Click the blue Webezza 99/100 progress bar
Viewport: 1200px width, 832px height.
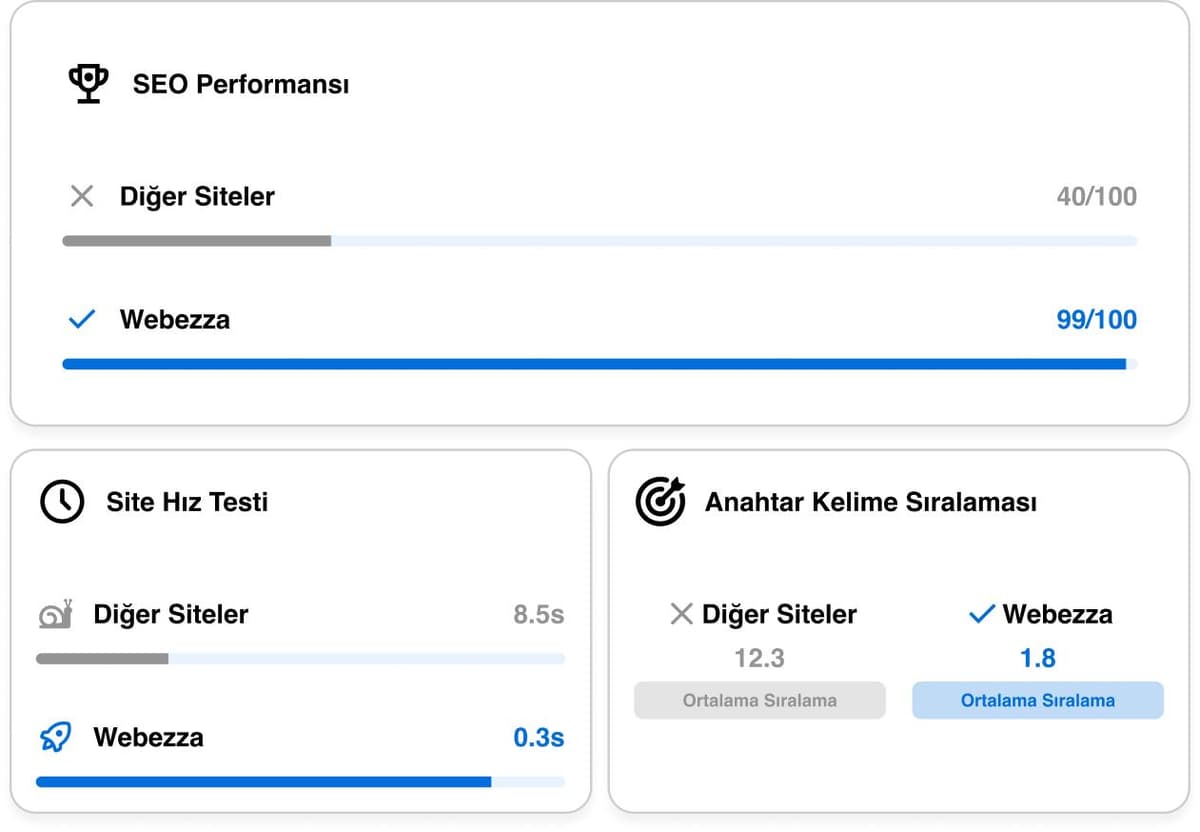pos(600,363)
